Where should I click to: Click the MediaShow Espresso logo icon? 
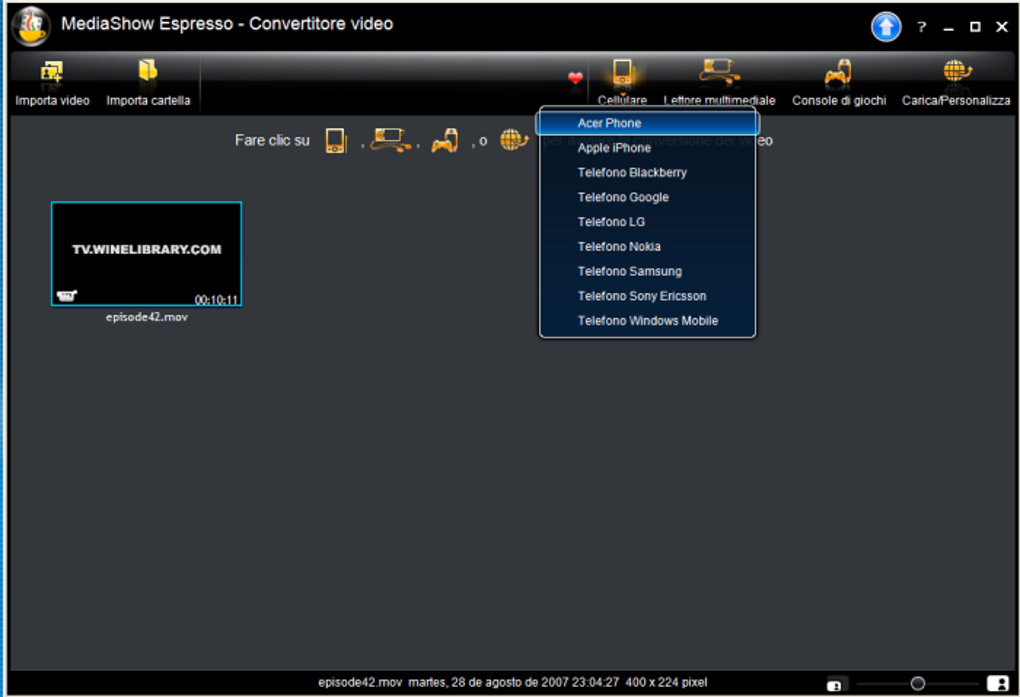tap(31, 26)
